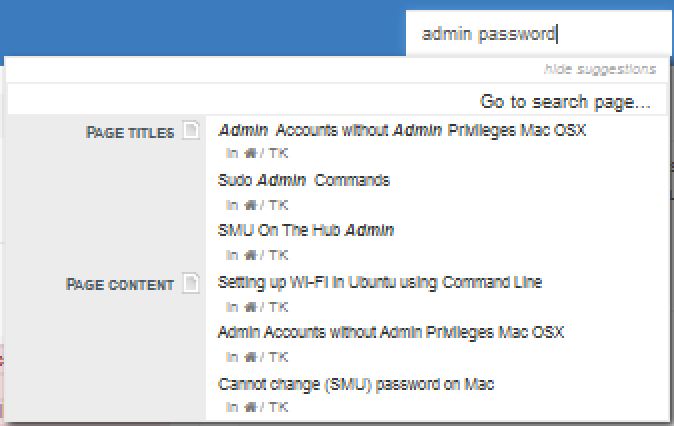Select the Page Titles section label

(130, 133)
